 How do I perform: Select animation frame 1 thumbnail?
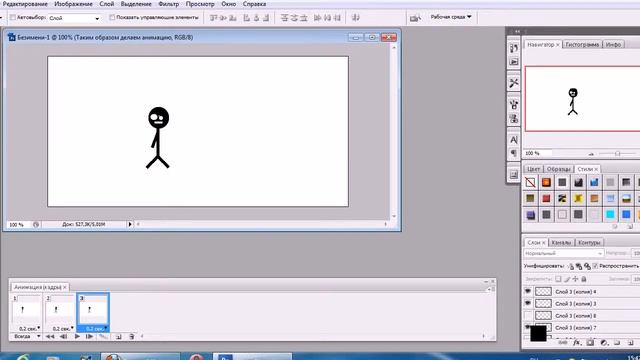coord(26,310)
